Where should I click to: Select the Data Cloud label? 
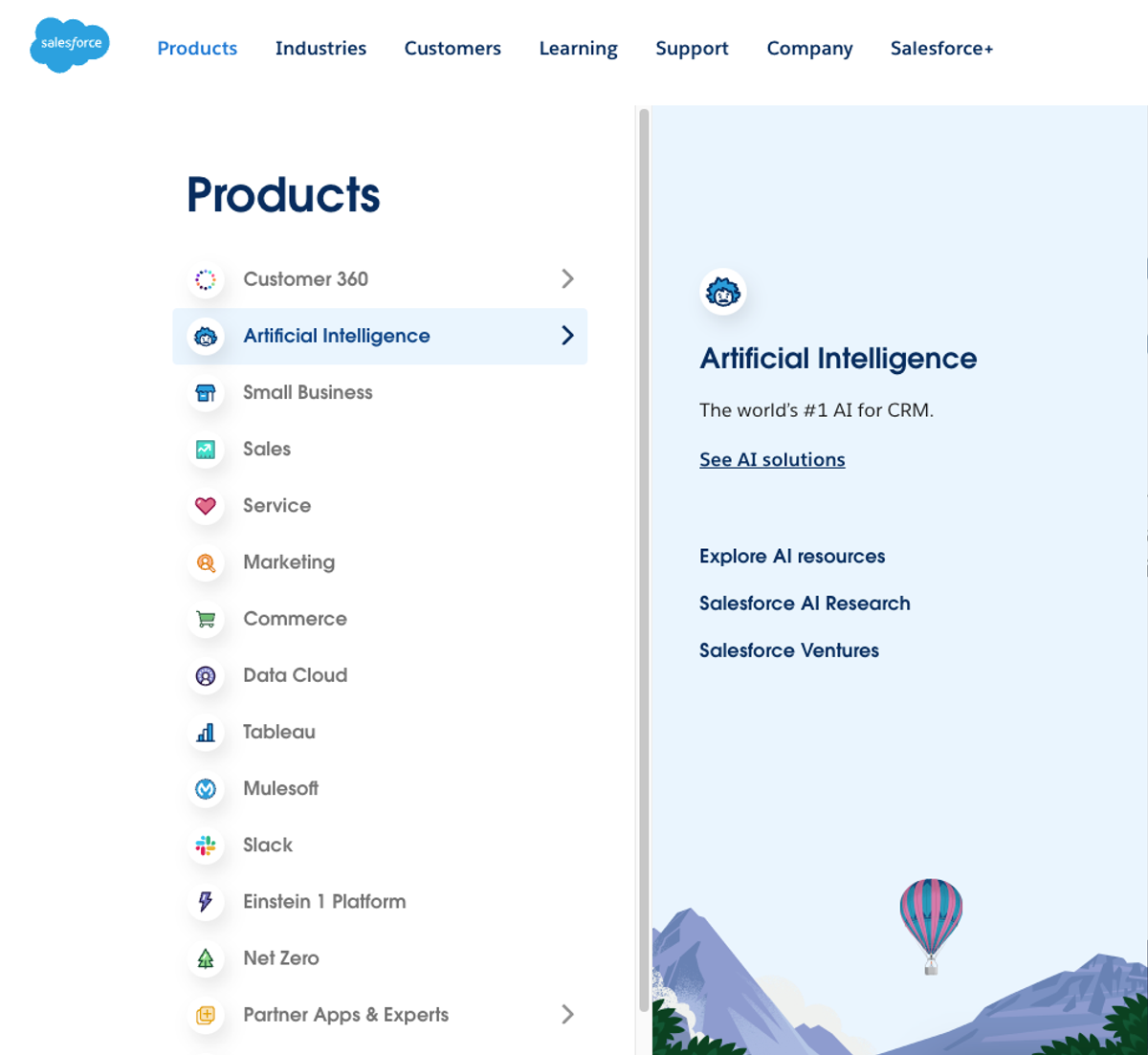click(x=295, y=674)
